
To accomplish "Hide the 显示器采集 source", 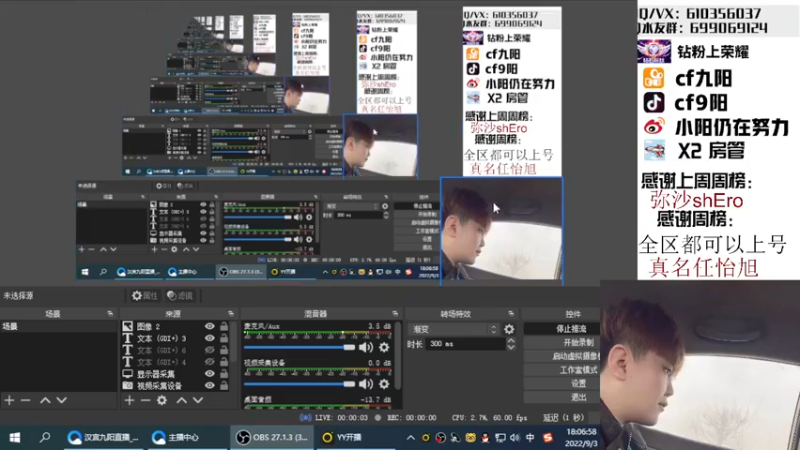I will click(x=210, y=374).
